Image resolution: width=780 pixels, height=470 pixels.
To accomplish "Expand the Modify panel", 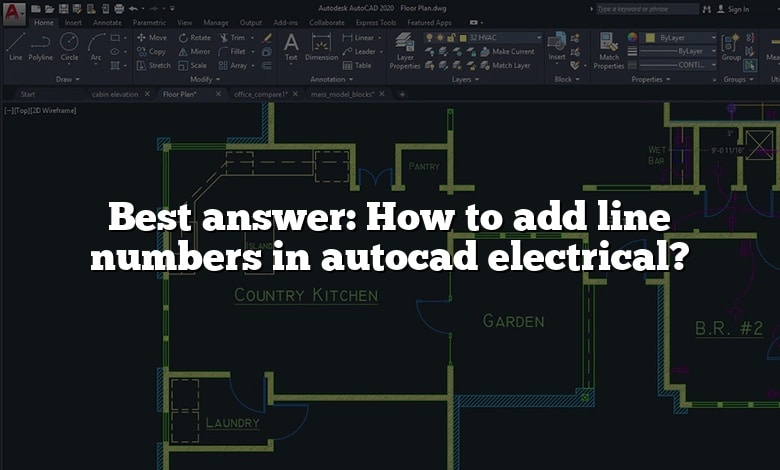I will [x=205, y=79].
